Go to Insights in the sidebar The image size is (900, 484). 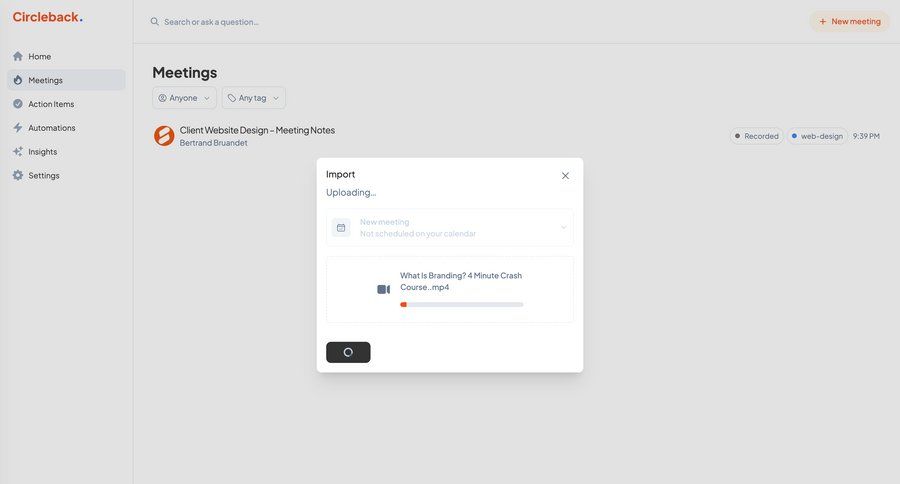click(42, 152)
